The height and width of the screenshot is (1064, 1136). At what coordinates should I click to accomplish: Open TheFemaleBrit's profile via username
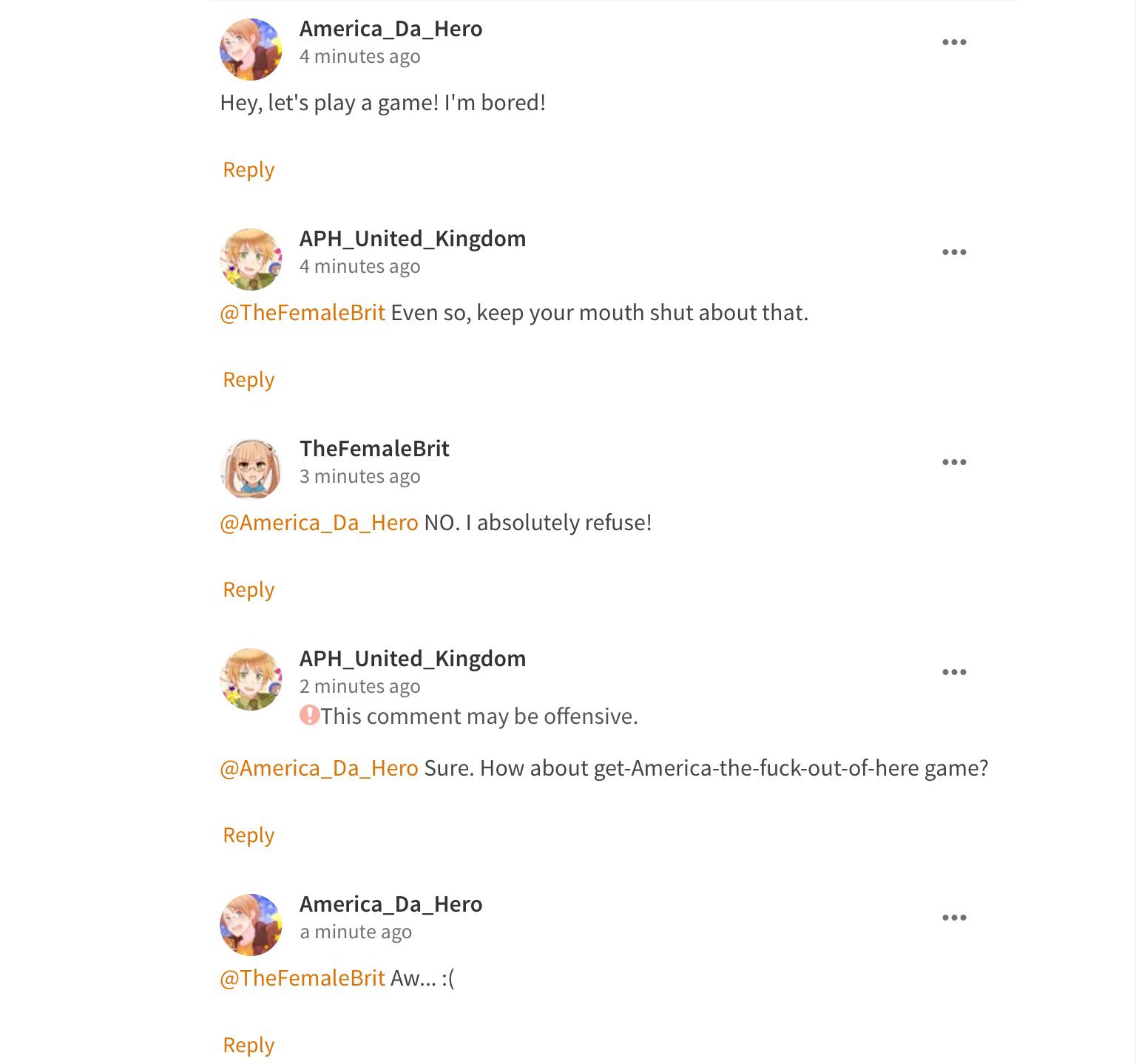coord(374,449)
